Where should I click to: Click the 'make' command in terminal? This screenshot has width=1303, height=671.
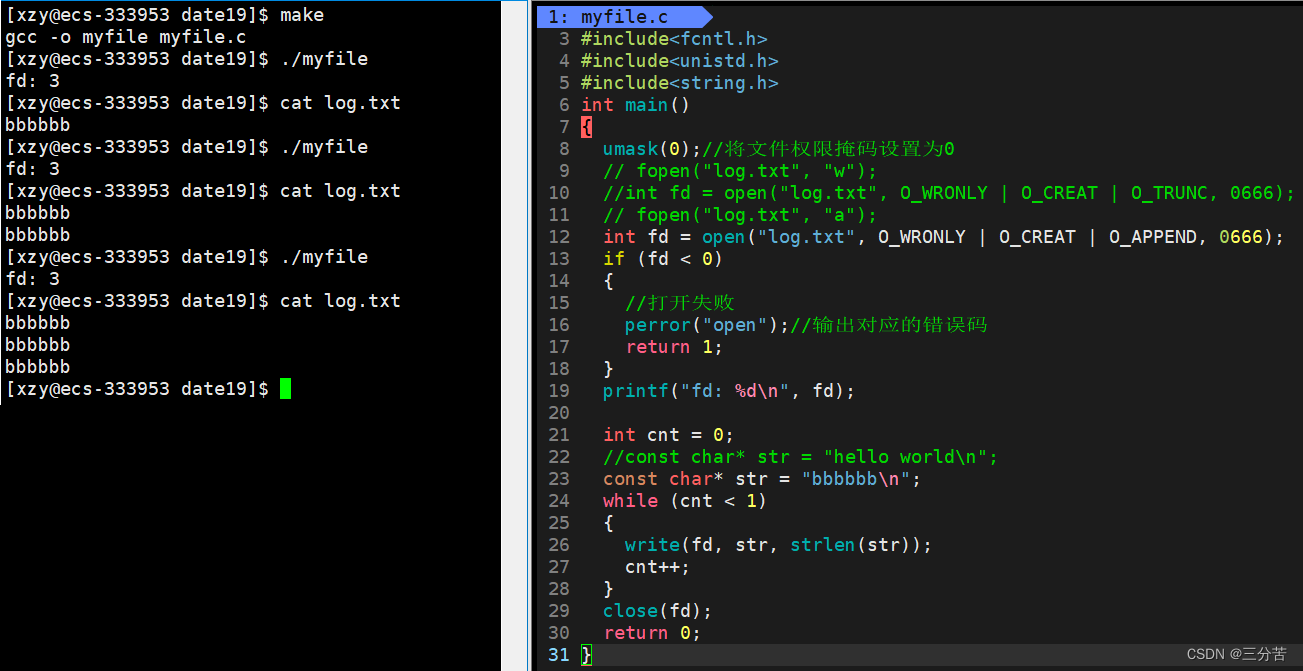[302, 15]
